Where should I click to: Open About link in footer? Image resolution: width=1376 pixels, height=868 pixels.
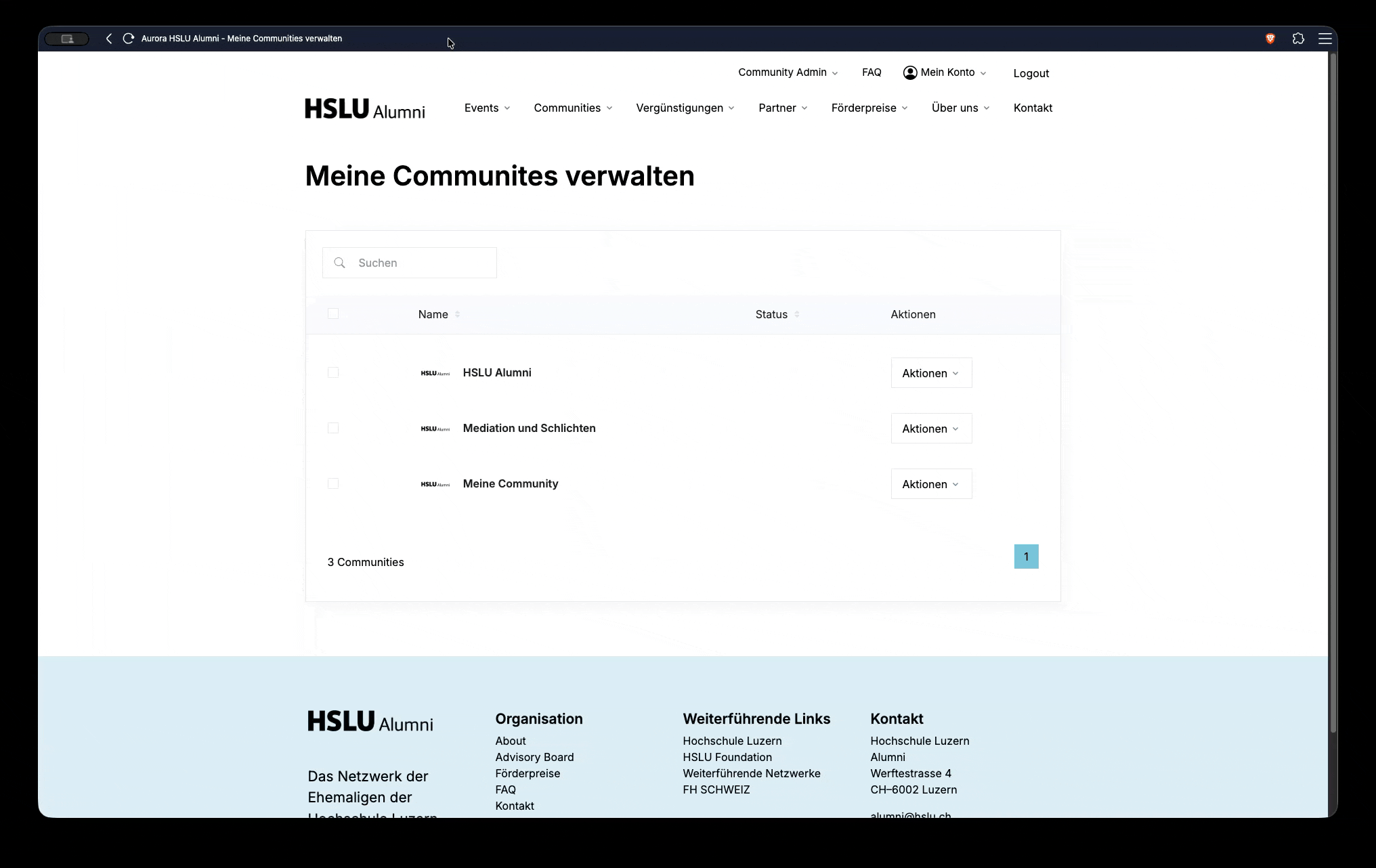coord(511,741)
